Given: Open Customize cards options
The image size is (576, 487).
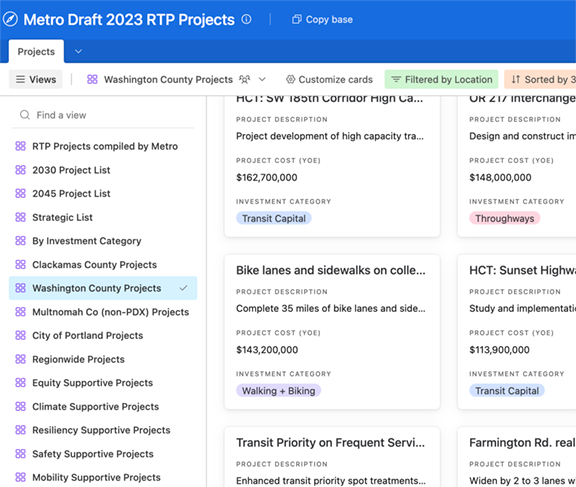Looking at the screenshot, I should (329, 79).
